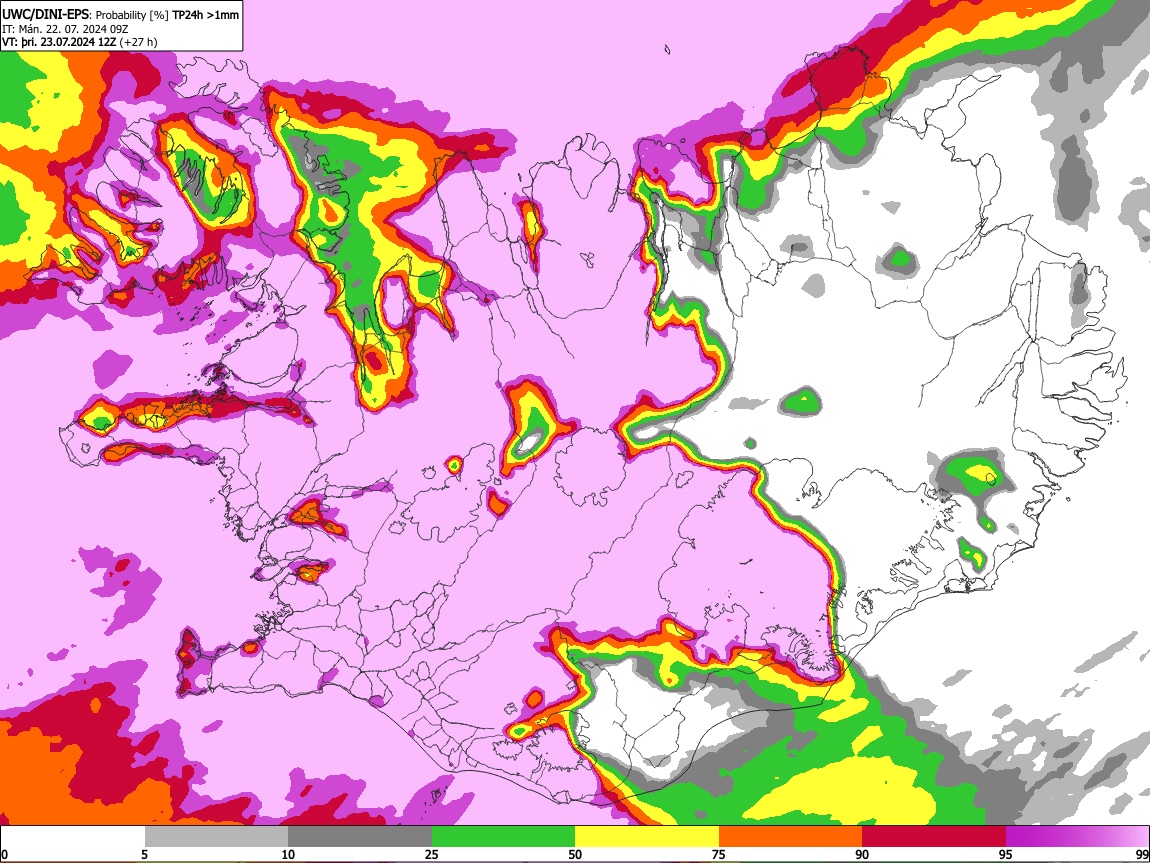Screen dimensions: 1150x863
Task: Select the orange 75–90% legend band
Action: point(790,837)
